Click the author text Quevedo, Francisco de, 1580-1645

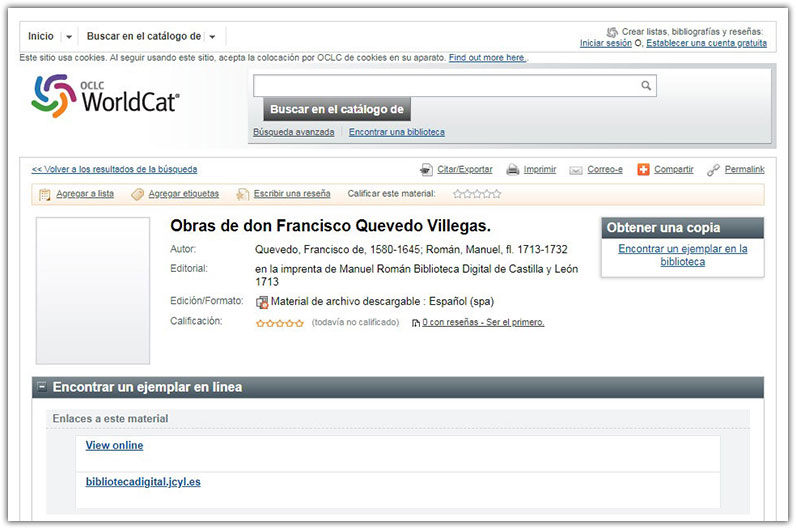[337, 249]
